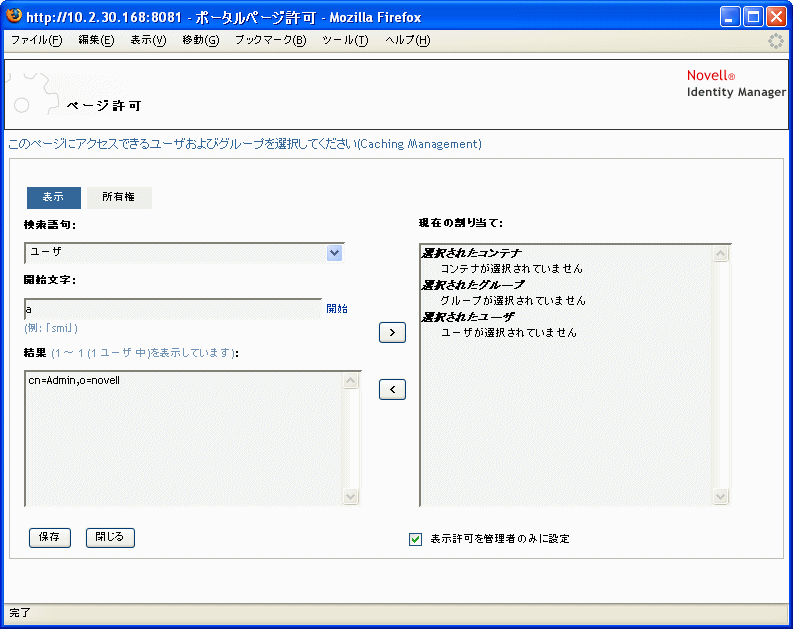The height and width of the screenshot is (629, 793).
Task: Click the 保存 button
Action: point(50,537)
